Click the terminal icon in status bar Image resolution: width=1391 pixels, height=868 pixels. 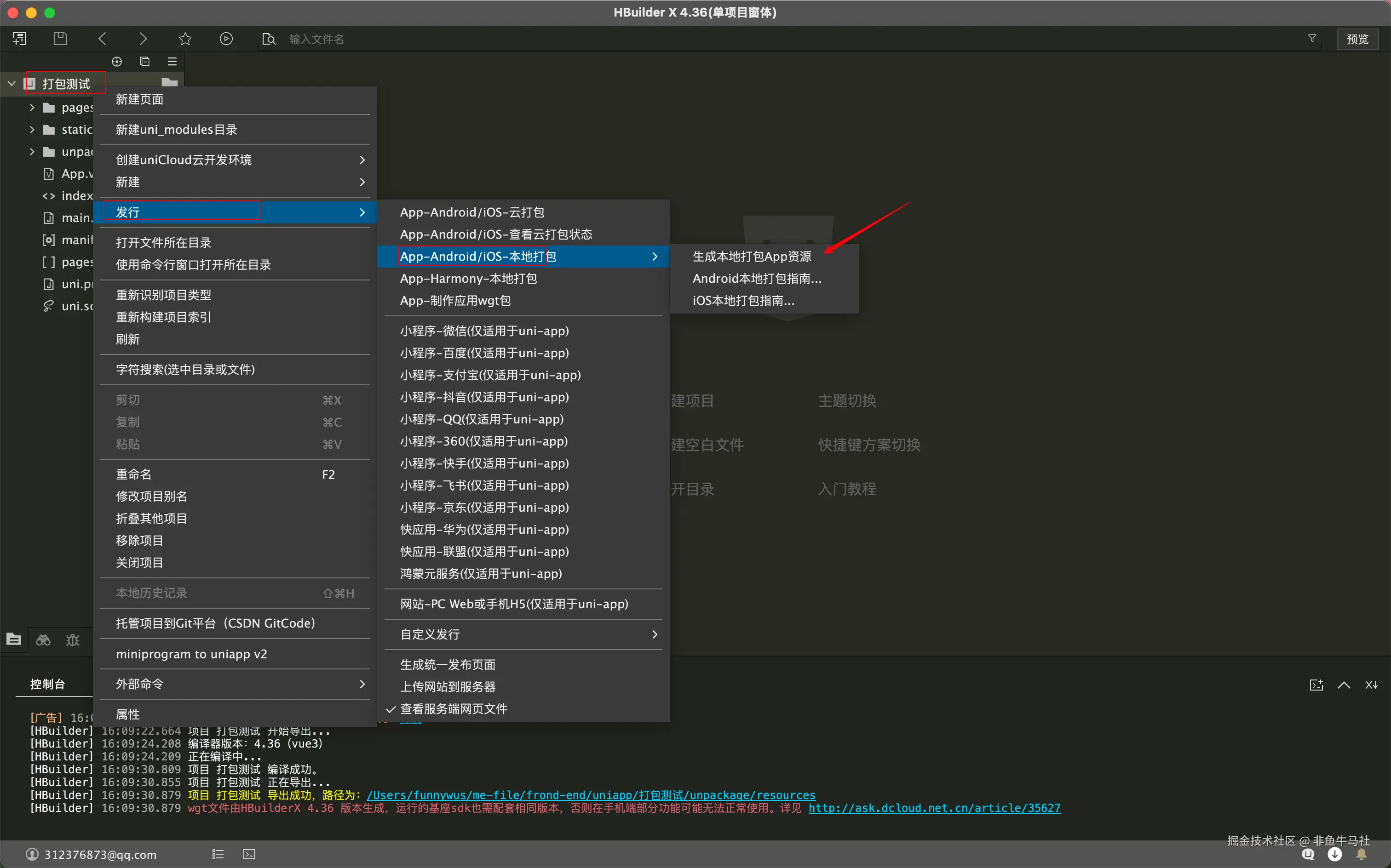249,854
